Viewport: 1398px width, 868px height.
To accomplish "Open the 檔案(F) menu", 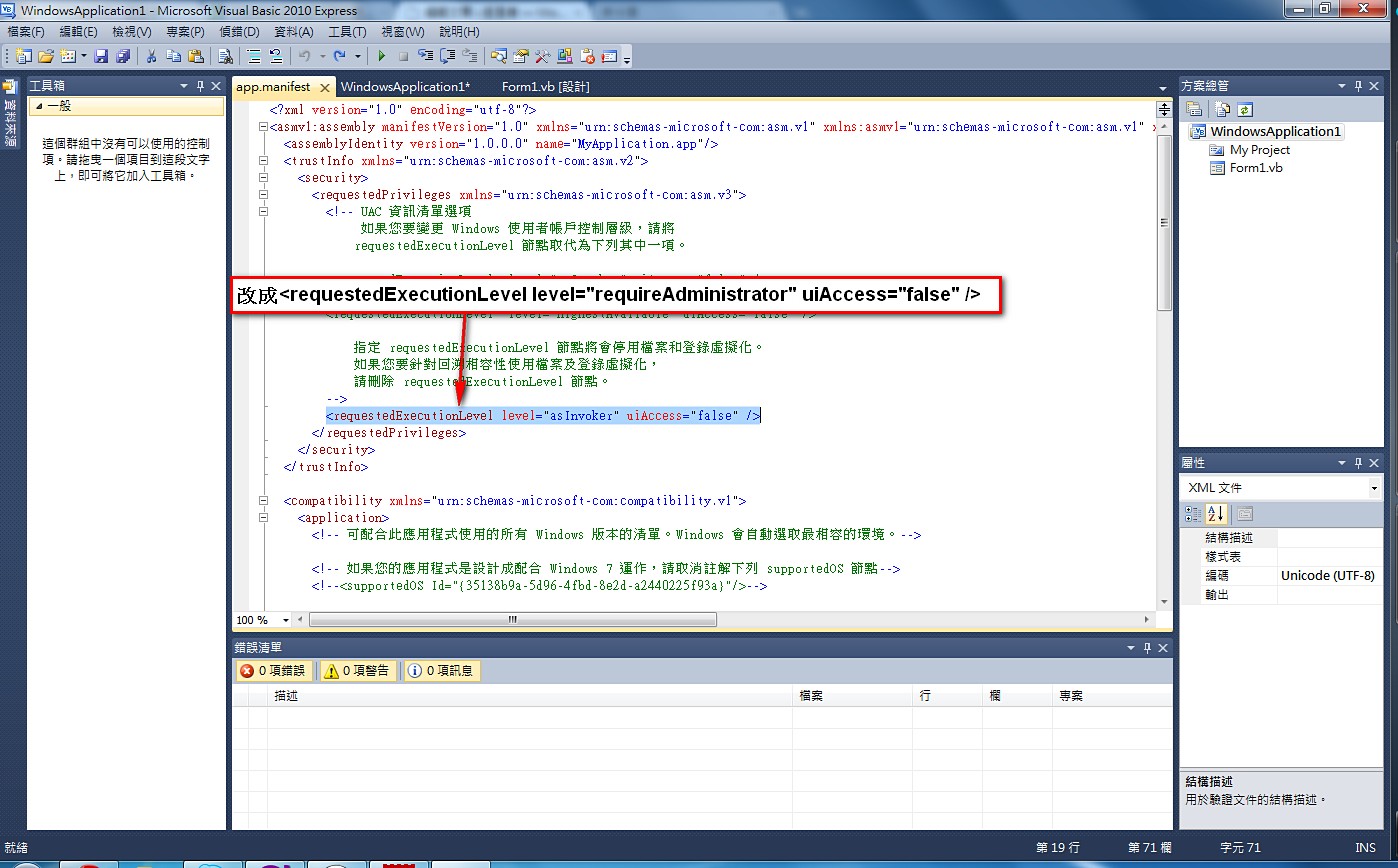I will pos(26,32).
